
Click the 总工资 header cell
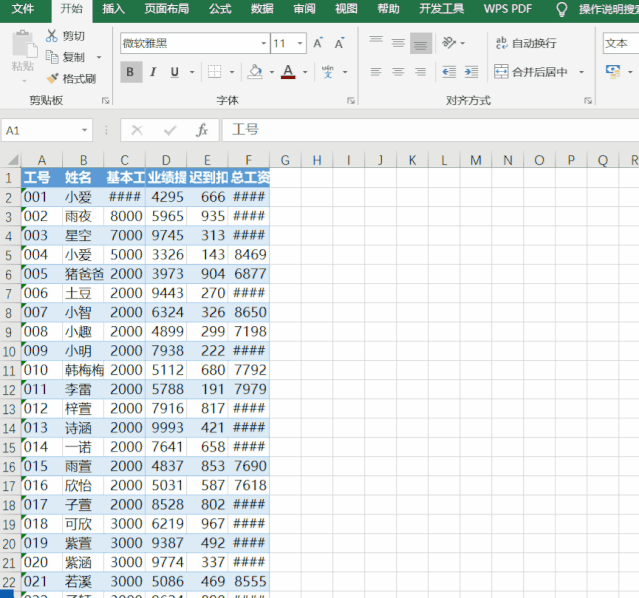click(249, 177)
